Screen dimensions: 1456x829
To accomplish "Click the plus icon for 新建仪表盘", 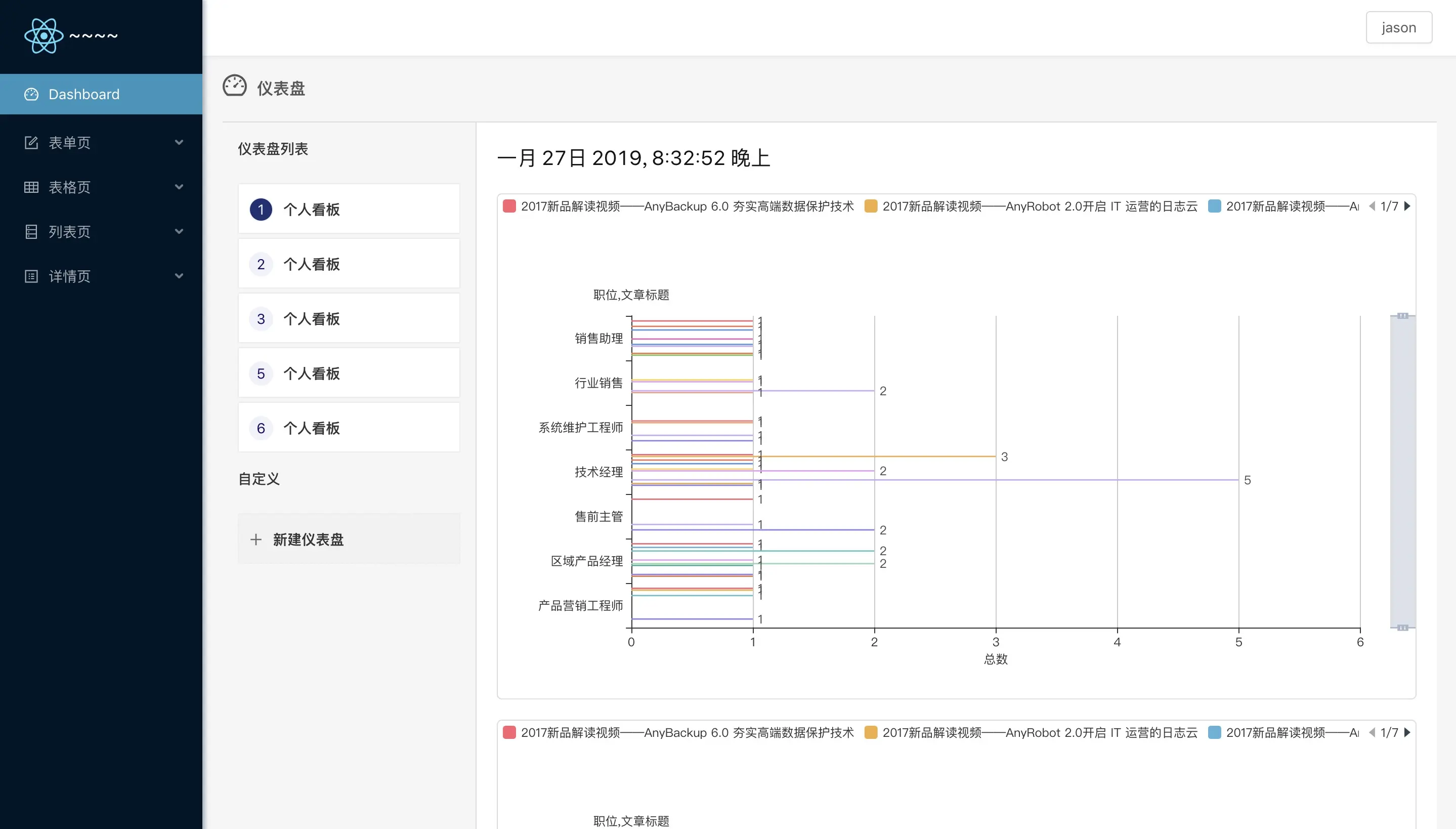I will pyautogui.click(x=256, y=540).
